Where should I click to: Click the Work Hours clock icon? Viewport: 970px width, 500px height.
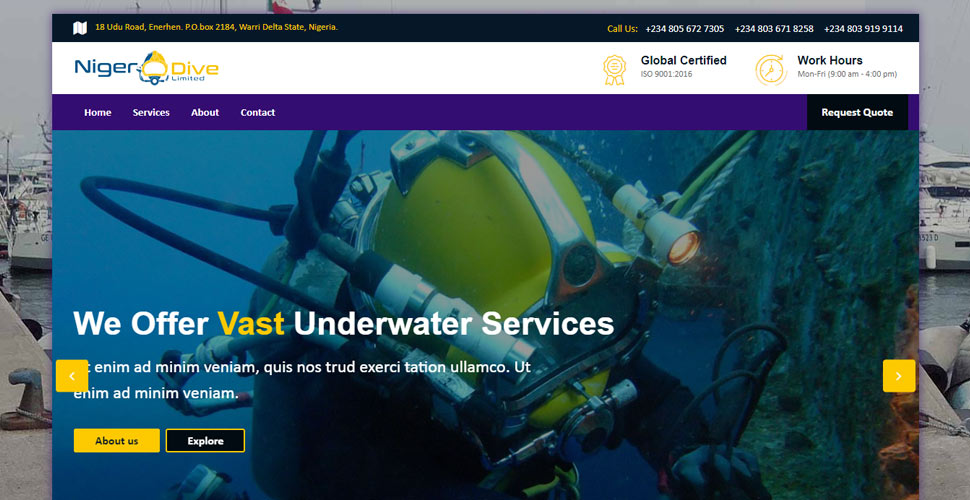click(x=771, y=70)
